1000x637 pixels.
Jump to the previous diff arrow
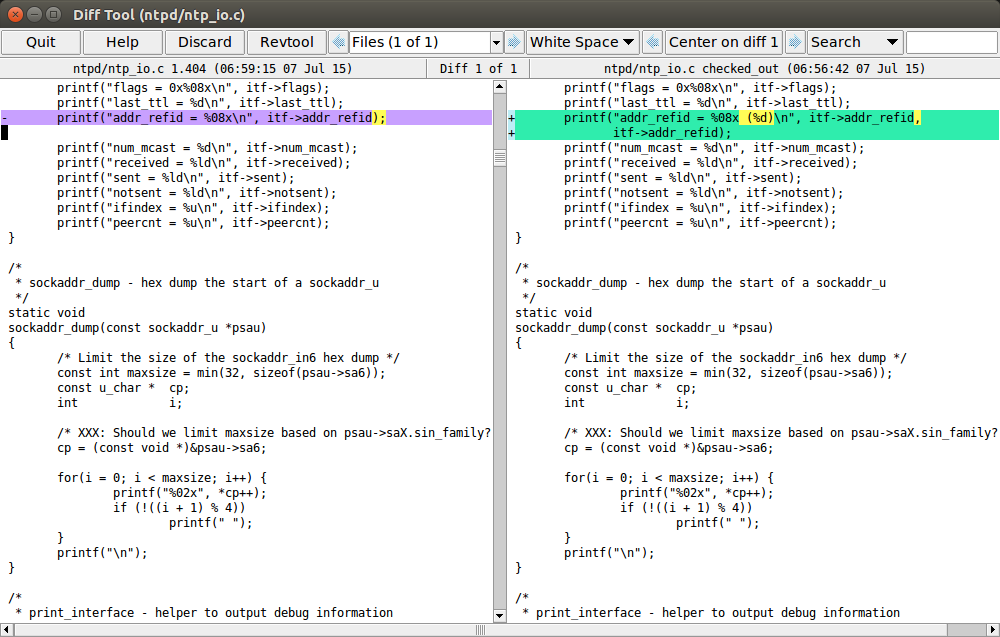652,42
